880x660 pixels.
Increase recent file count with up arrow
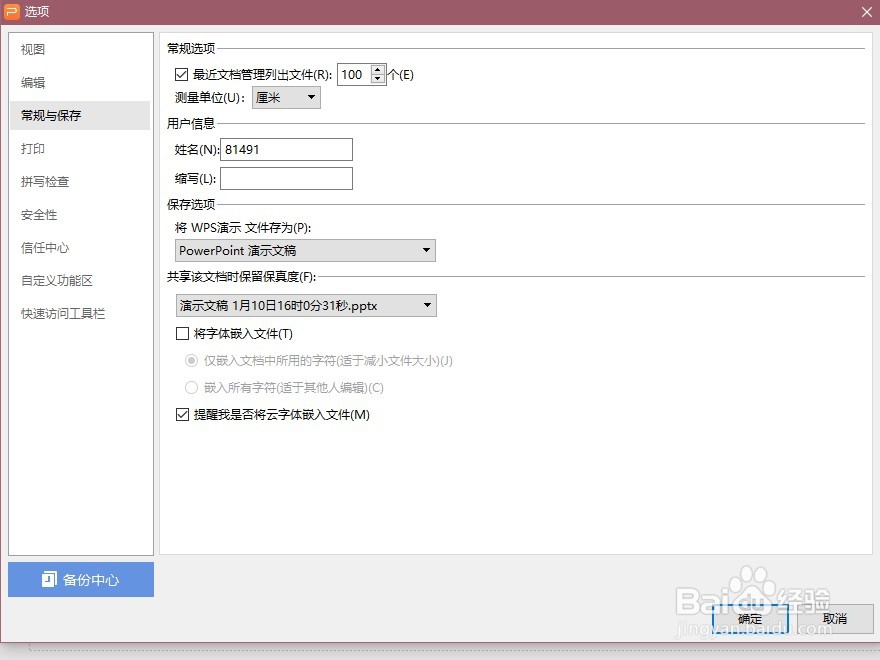378,70
